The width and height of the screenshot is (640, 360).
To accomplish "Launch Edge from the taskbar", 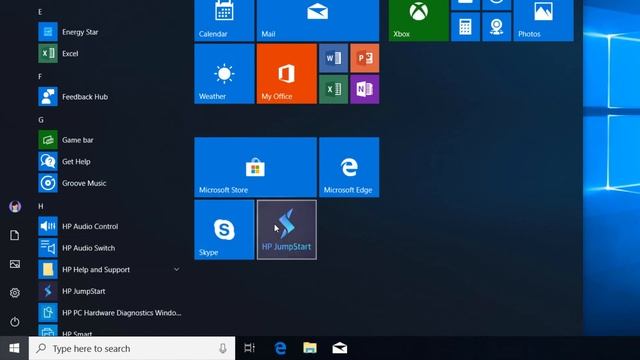I will point(280,348).
